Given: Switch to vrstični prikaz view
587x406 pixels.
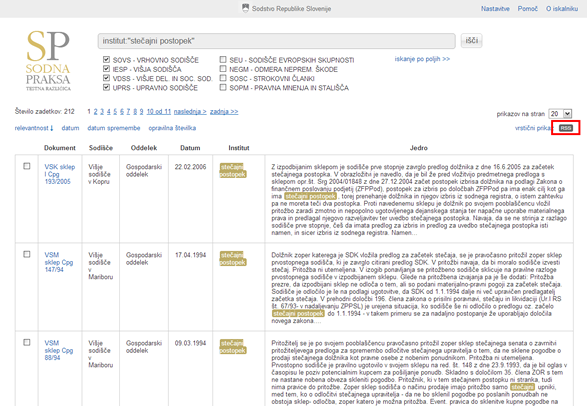Looking at the screenshot, I should (533, 128).
